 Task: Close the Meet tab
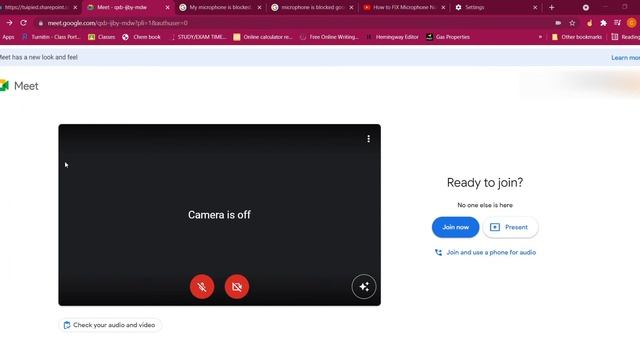[x=167, y=7]
